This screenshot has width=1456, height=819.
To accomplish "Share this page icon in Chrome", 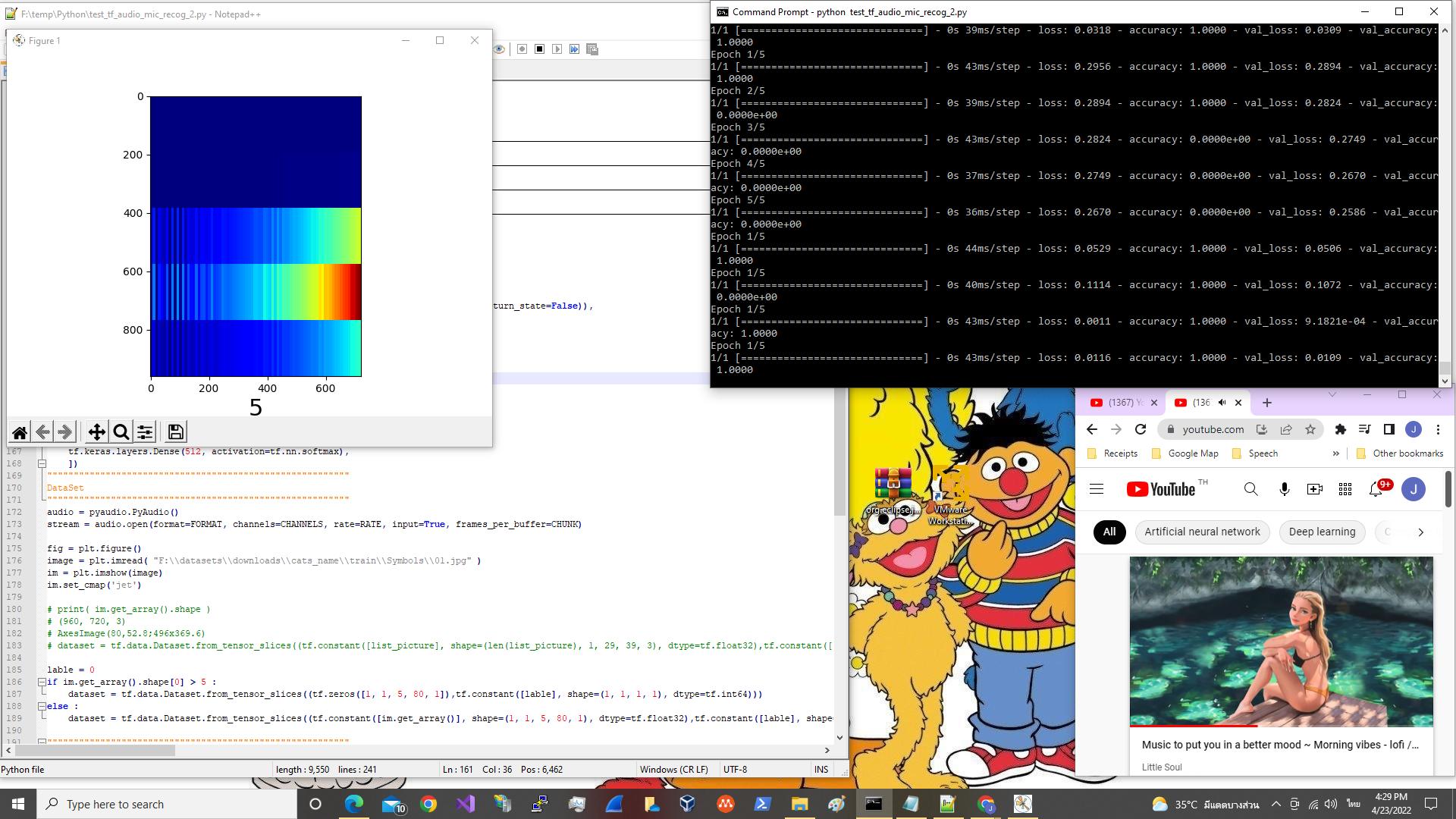I will click(x=1286, y=429).
